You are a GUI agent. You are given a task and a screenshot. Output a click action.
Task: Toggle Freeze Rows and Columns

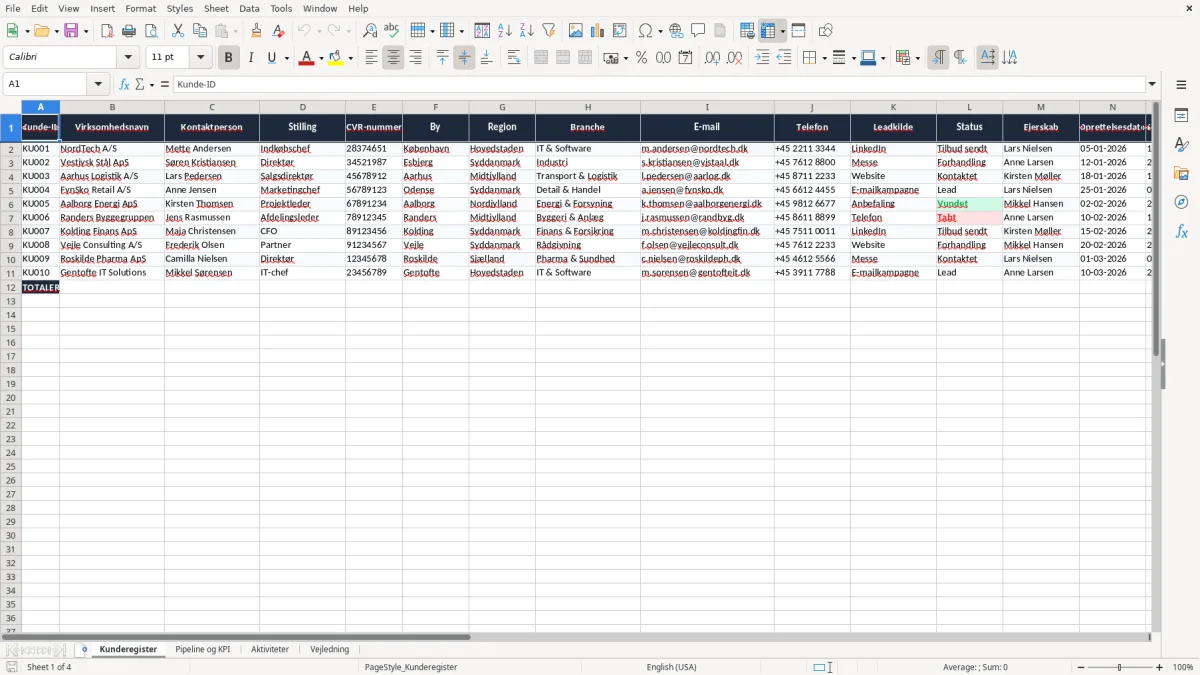coord(768,31)
